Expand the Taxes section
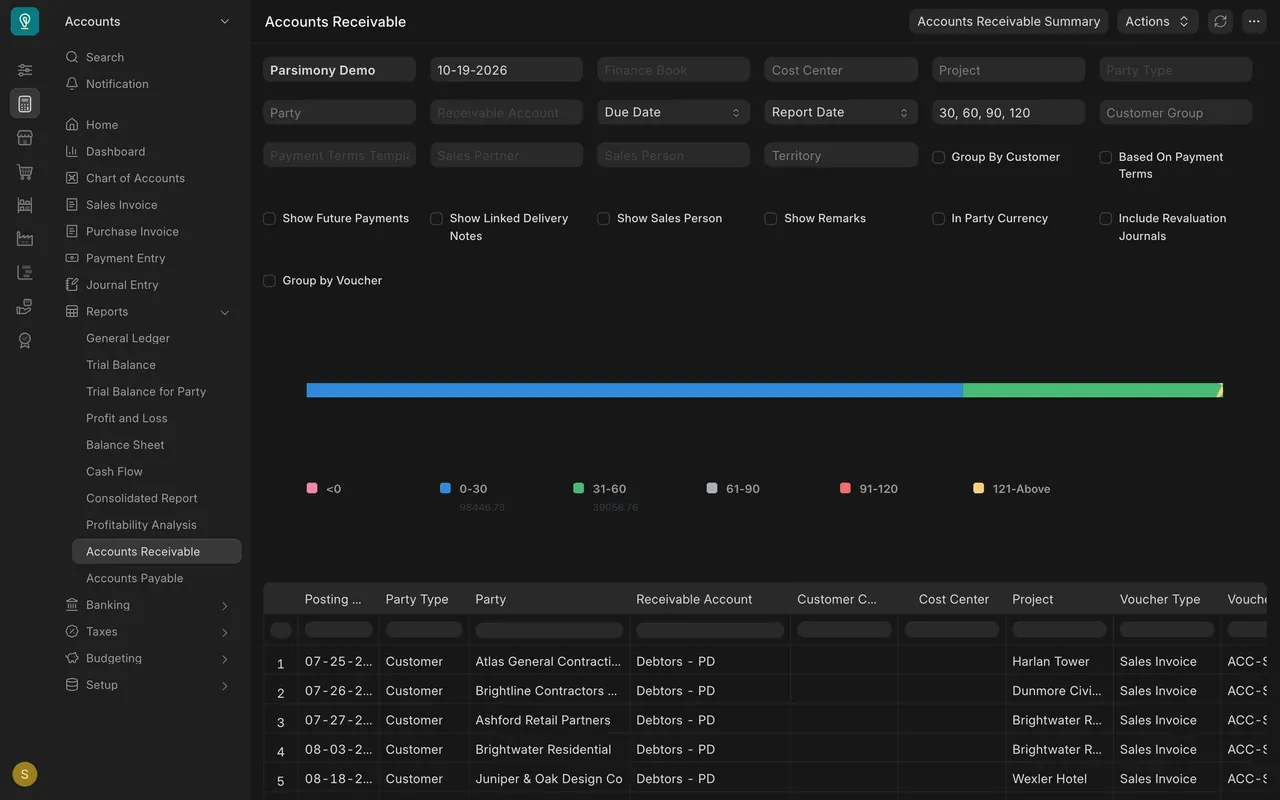This screenshot has height=800, width=1280. click(224, 632)
